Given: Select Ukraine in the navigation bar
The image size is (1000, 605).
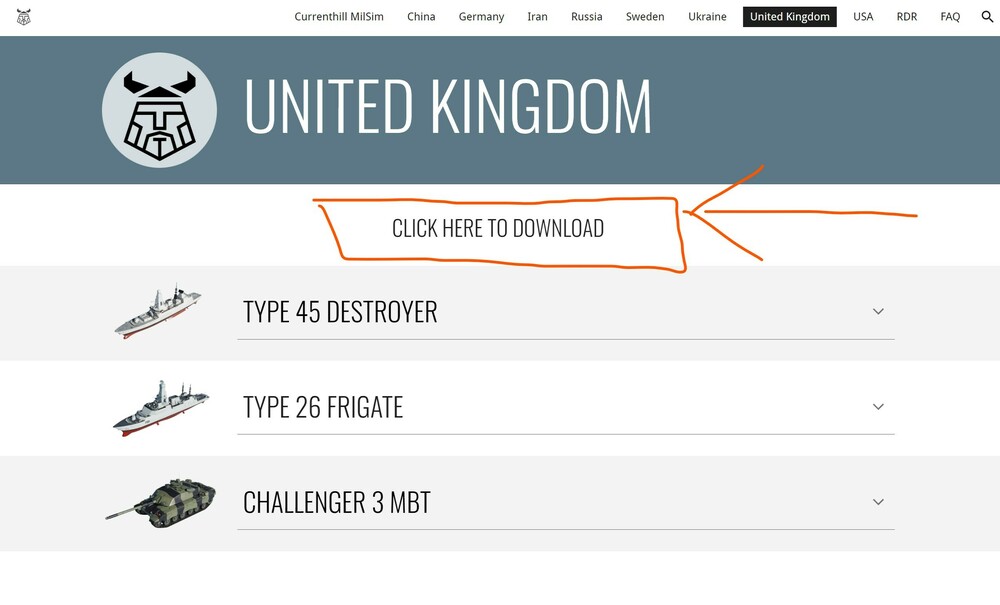Looking at the screenshot, I should pyautogui.click(x=707, y=17).
